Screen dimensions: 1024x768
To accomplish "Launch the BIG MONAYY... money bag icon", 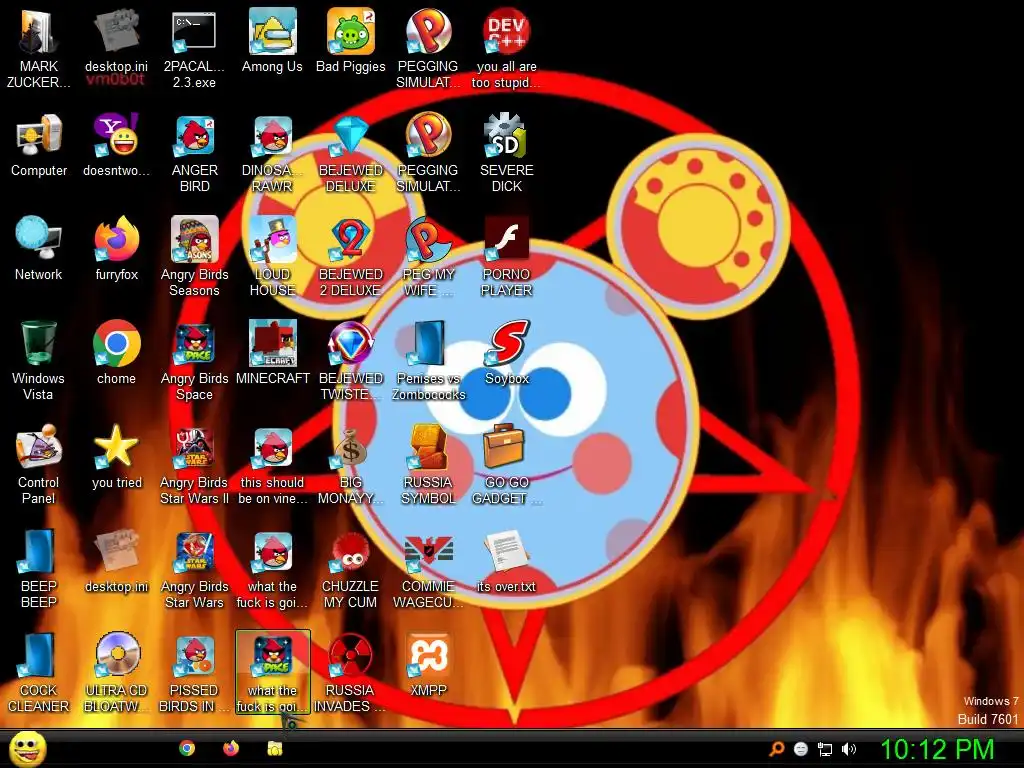I will point(351,465).
